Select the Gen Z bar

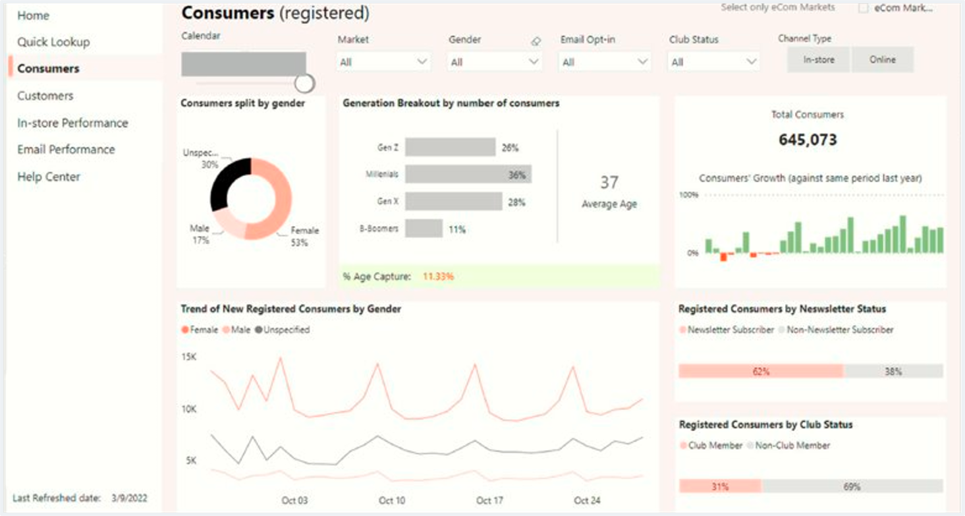pos(450,147)
